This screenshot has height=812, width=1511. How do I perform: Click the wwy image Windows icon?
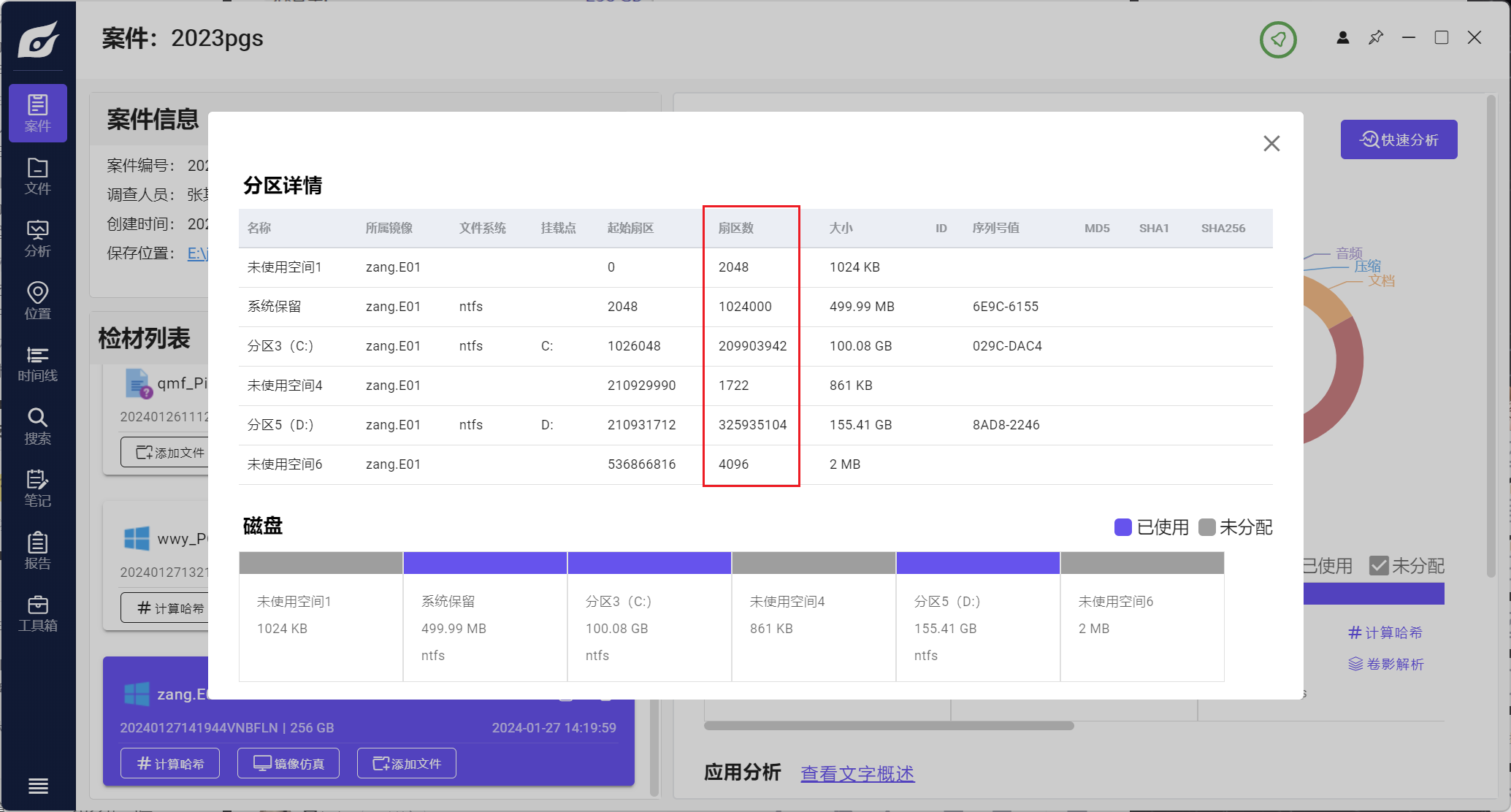pos(137,539)
